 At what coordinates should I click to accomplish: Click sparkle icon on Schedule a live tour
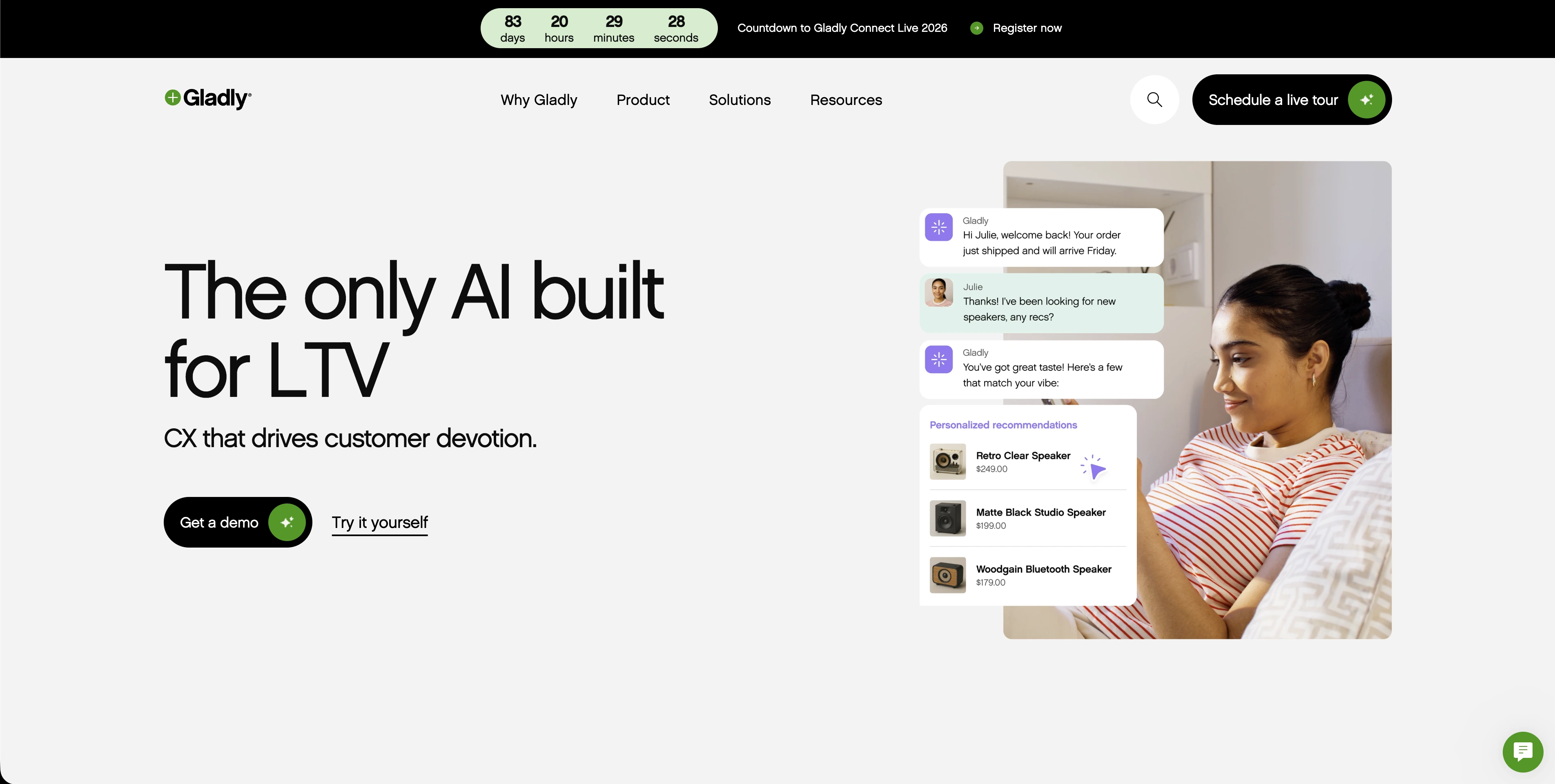[1367, 100]
